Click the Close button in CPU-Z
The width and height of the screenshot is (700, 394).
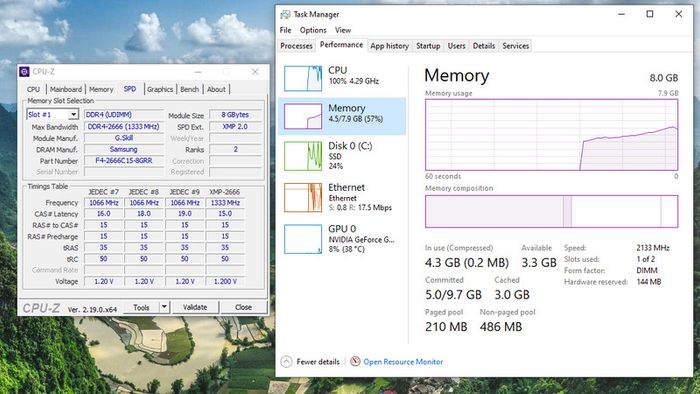coord(243,307)
